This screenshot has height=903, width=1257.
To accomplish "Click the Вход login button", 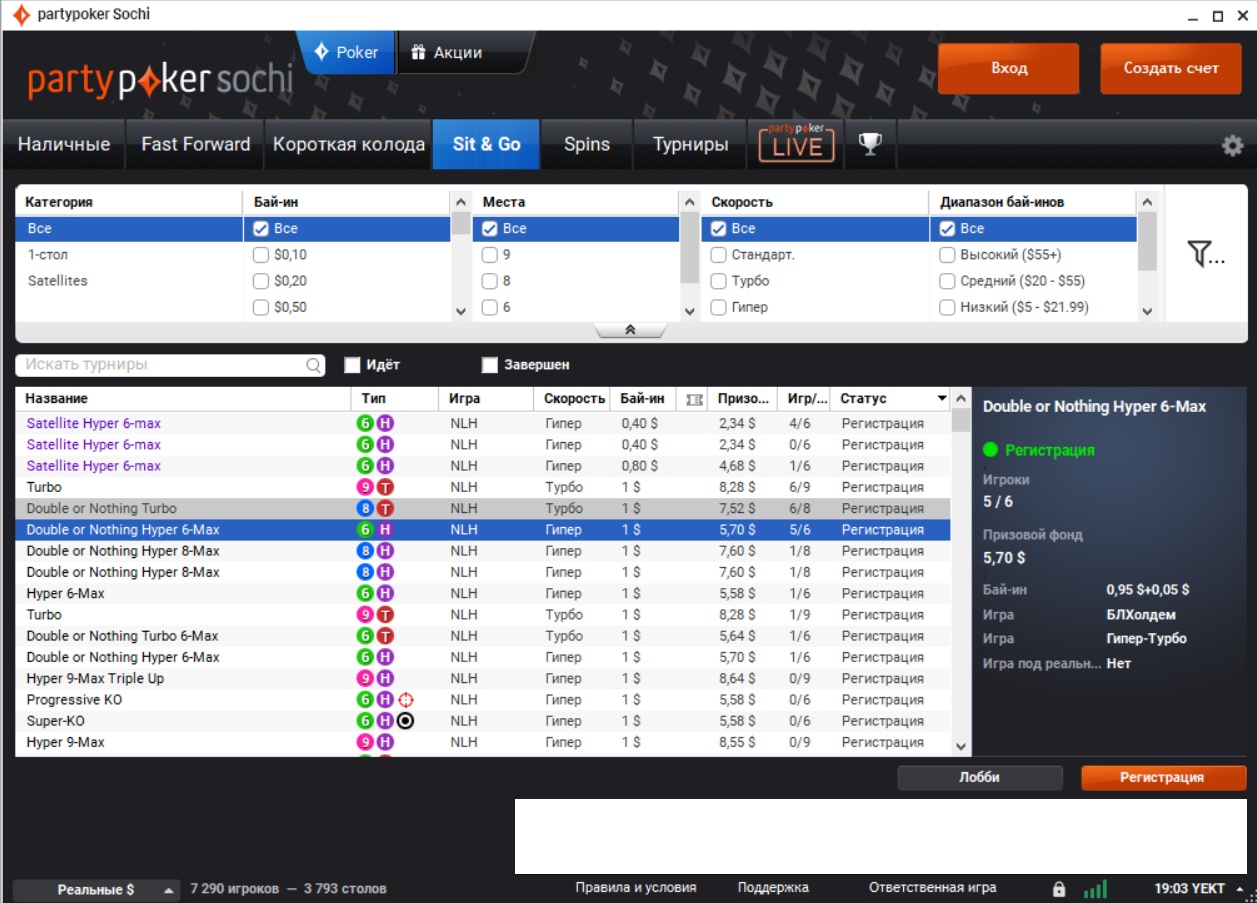I will coord(1009,69).
